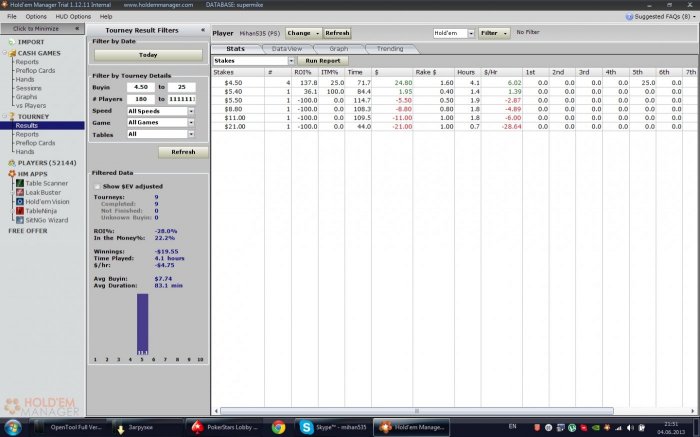Click the purple bar in the finish chart
The height and width of the screenshot is (437, 700).
142,324
